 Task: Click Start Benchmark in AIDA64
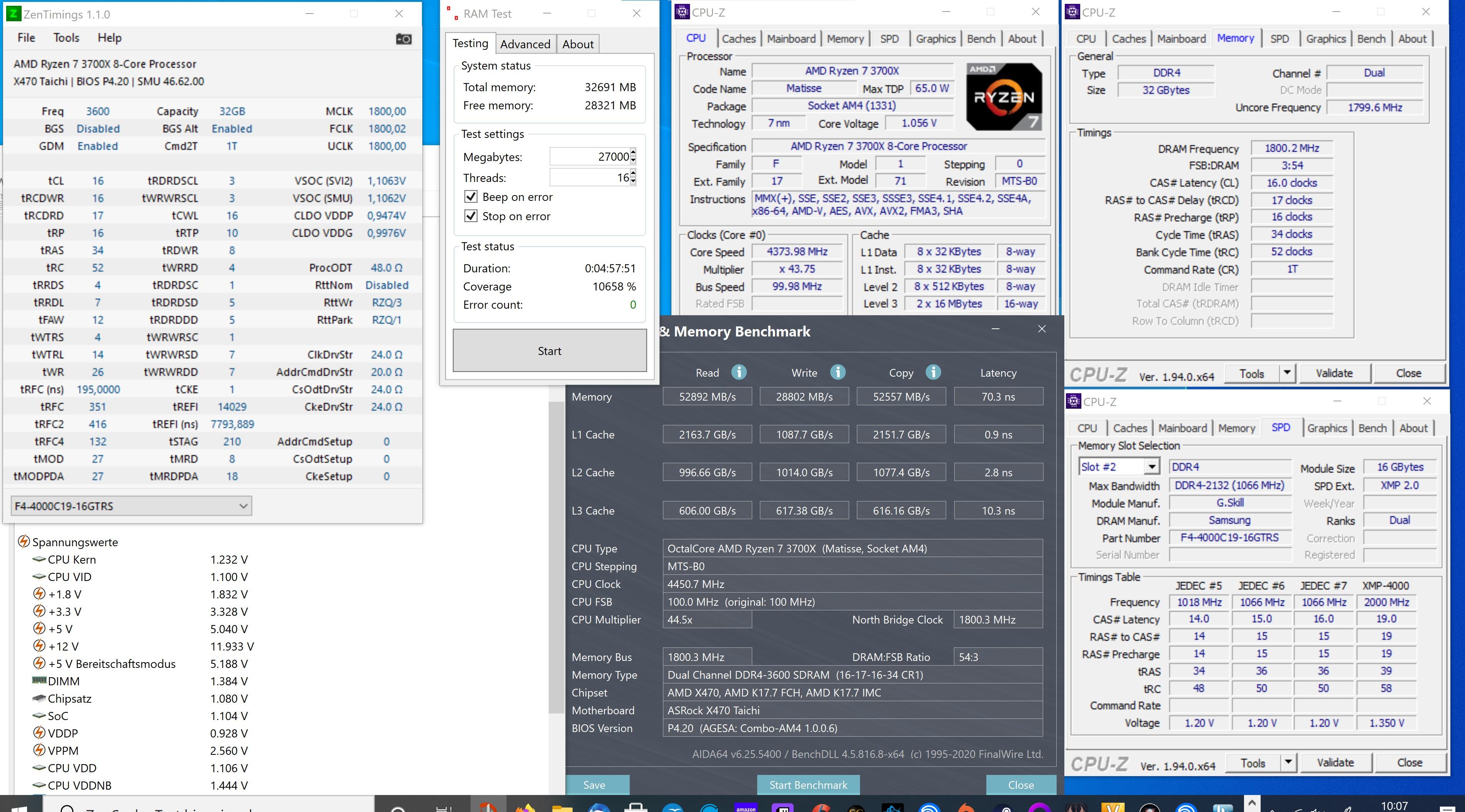pyautogui.click(x=808, y=785)
